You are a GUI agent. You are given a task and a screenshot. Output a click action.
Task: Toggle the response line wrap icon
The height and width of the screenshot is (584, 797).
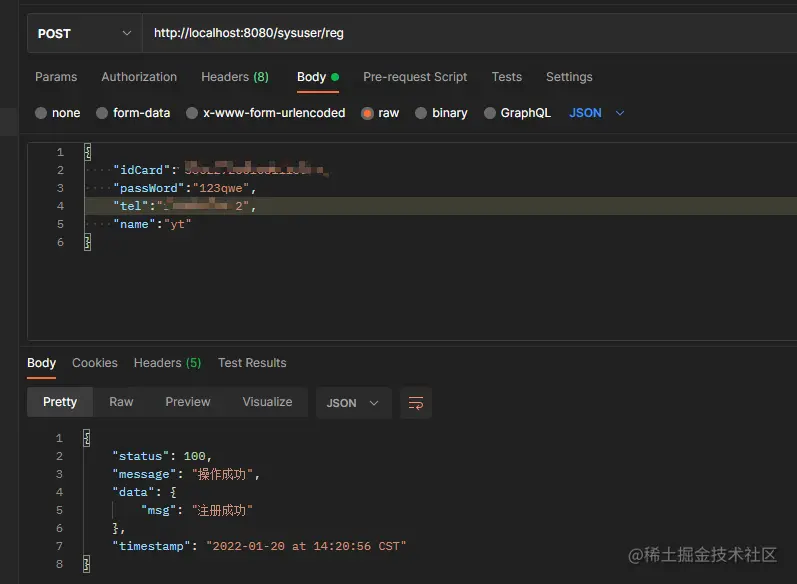[416, 403]
